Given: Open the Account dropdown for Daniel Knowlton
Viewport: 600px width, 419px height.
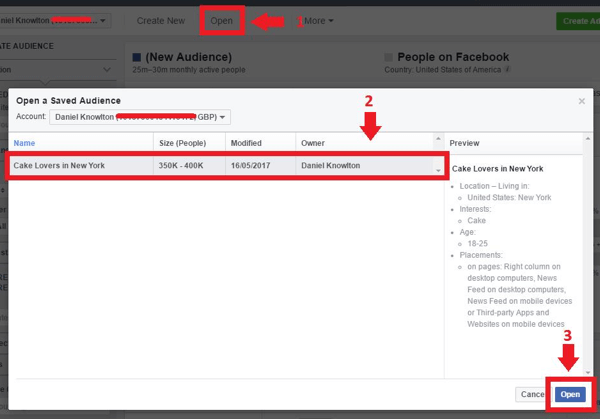Looking at the screenshot, I should [140, 117].
